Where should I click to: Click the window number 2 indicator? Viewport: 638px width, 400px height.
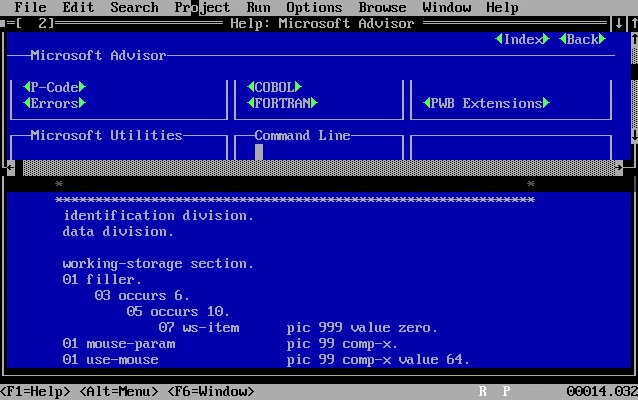43,23
